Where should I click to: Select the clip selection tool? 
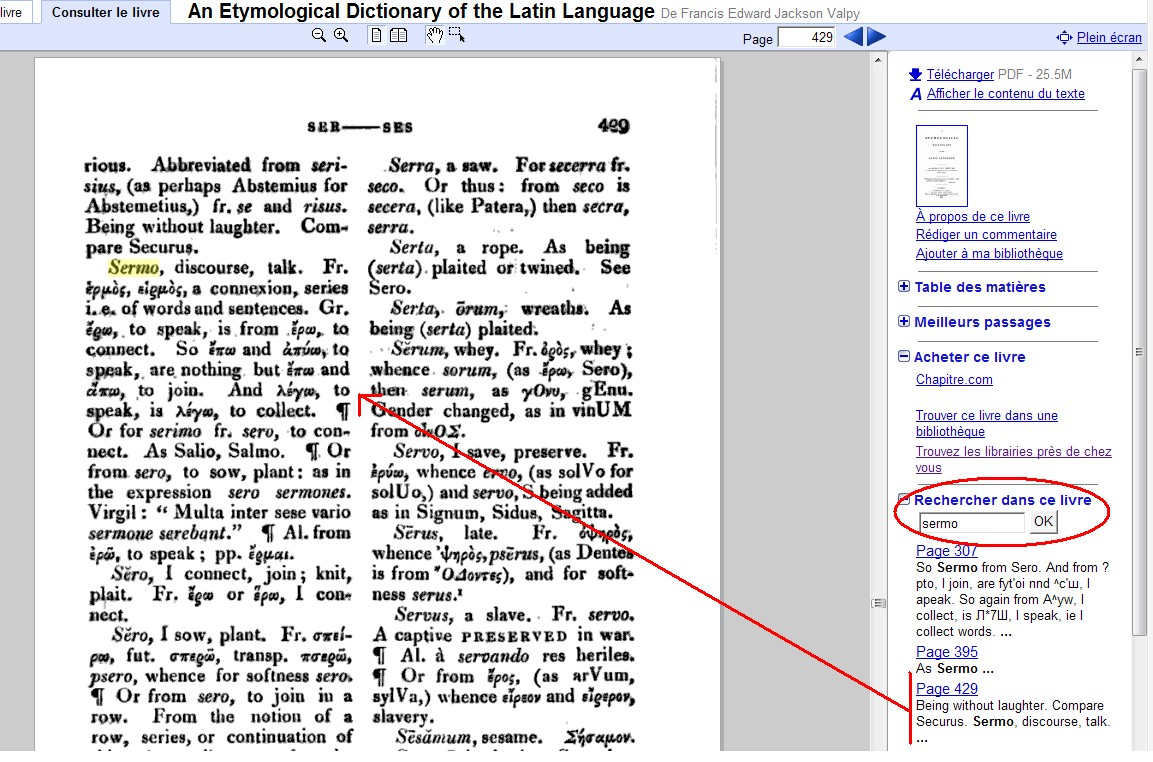click(457, 35)
